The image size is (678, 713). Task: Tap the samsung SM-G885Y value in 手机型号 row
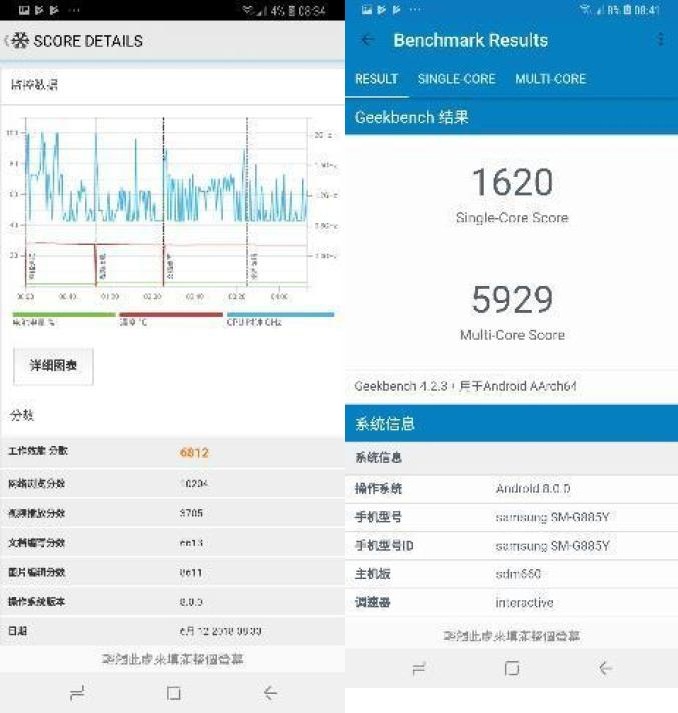[x=552, y=517]
